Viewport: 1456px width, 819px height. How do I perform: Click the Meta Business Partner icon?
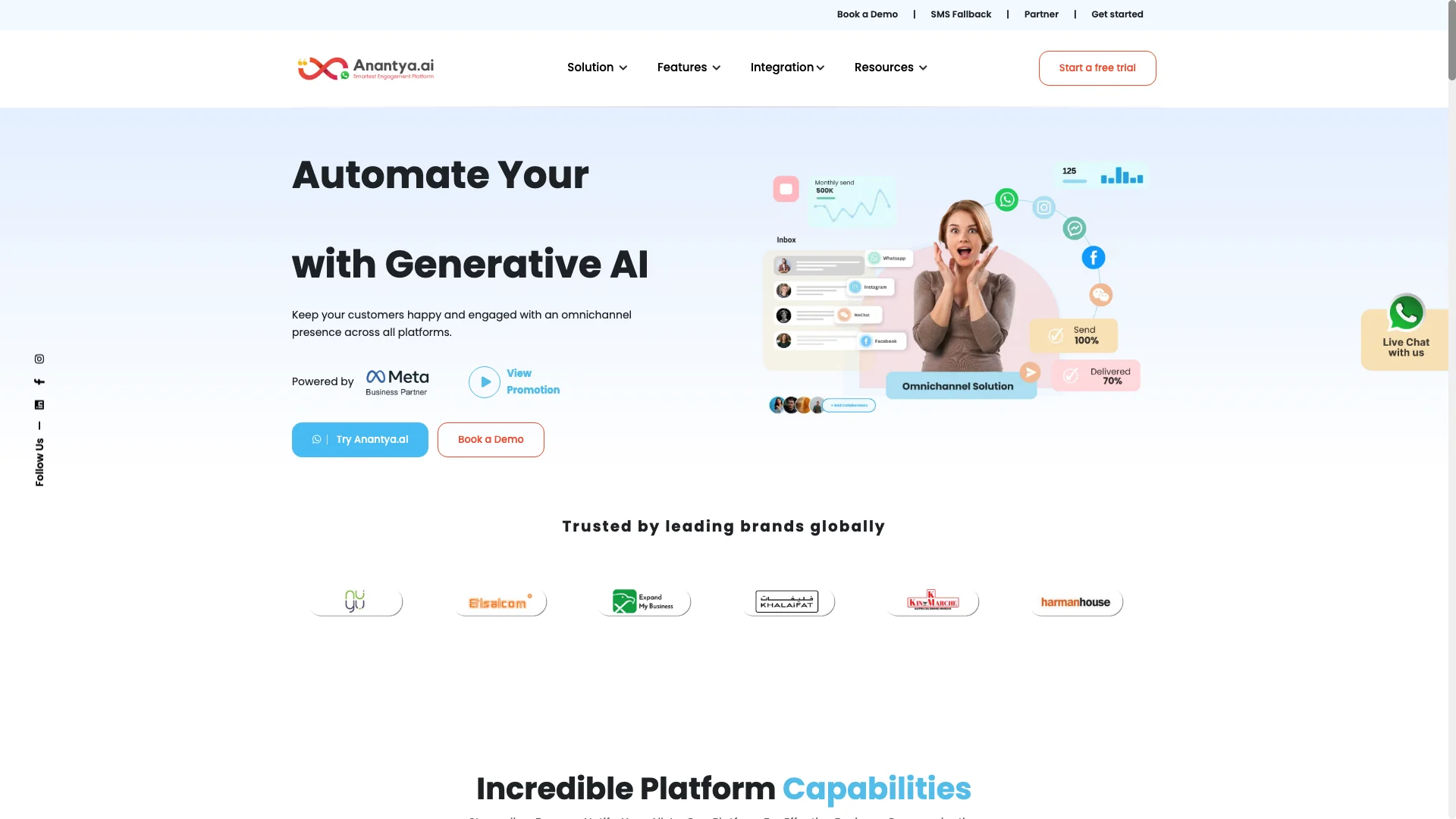click(x=397, y=382)
